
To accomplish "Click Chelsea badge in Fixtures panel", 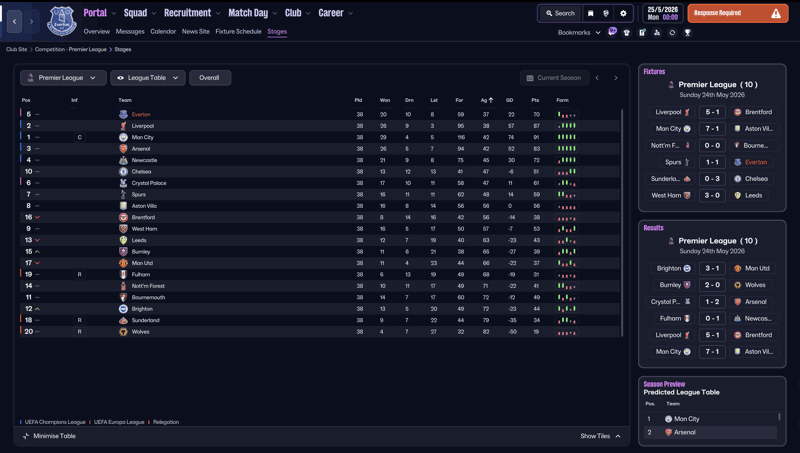I will 737,179.
